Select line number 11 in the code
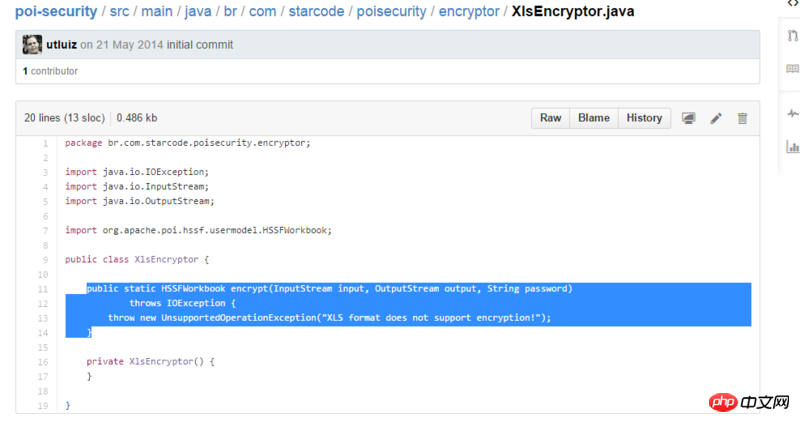 tap(42, 288)
